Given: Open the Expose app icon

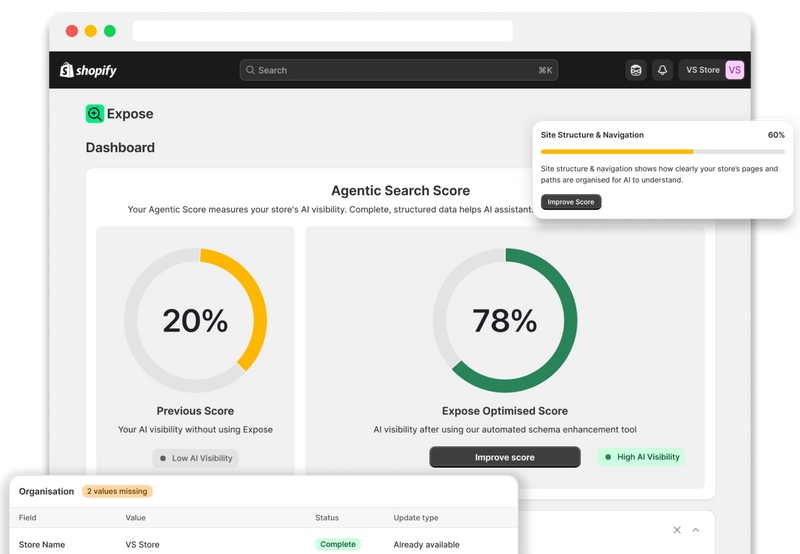Looking at the screenshot, I should tap(94, 114).
